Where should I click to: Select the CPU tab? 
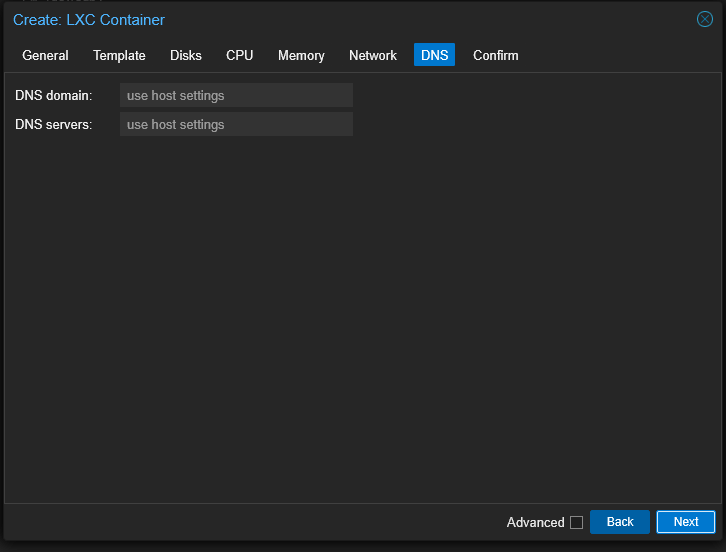[x=239, y=55]
